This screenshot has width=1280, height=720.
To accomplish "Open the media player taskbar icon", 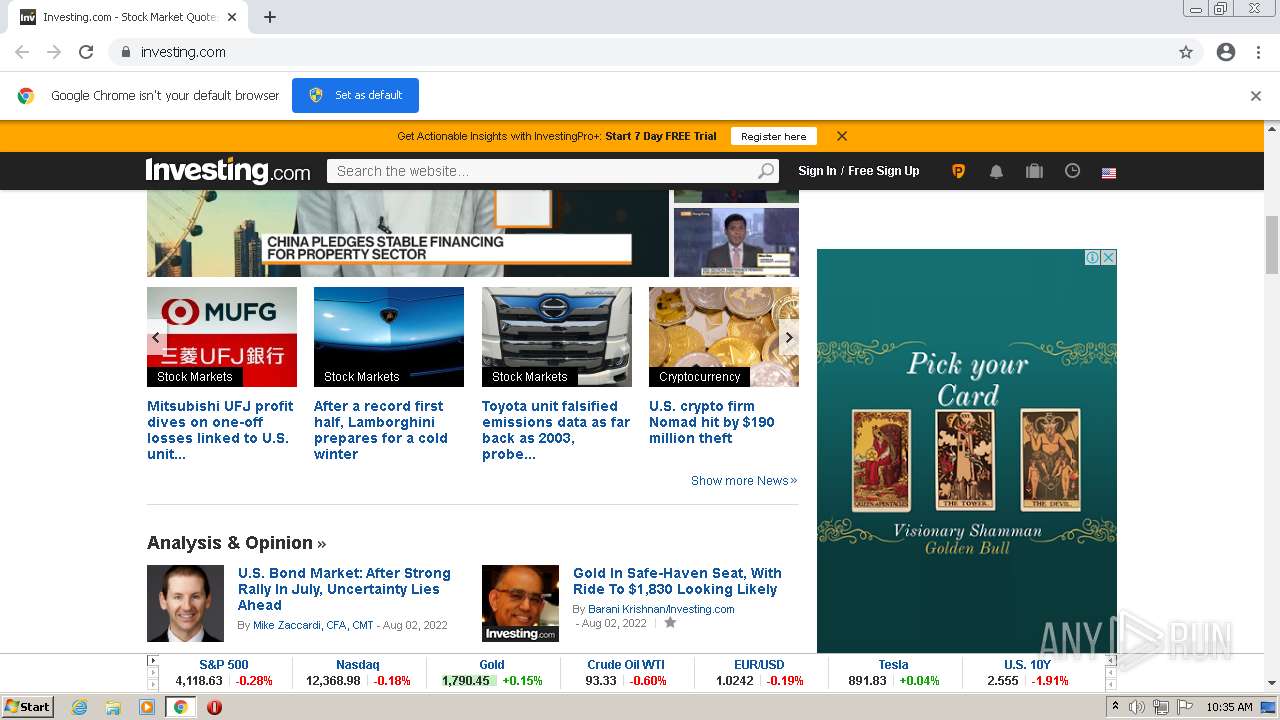I will coord(147,707).
